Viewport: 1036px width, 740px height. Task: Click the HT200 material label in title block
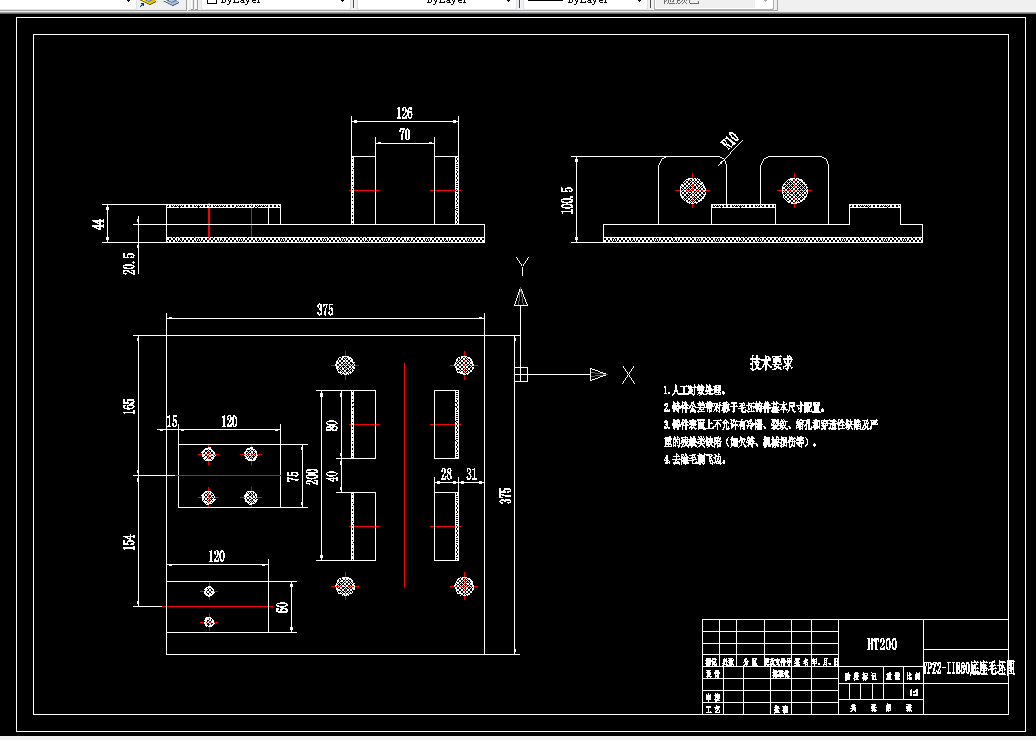point(881,644)
